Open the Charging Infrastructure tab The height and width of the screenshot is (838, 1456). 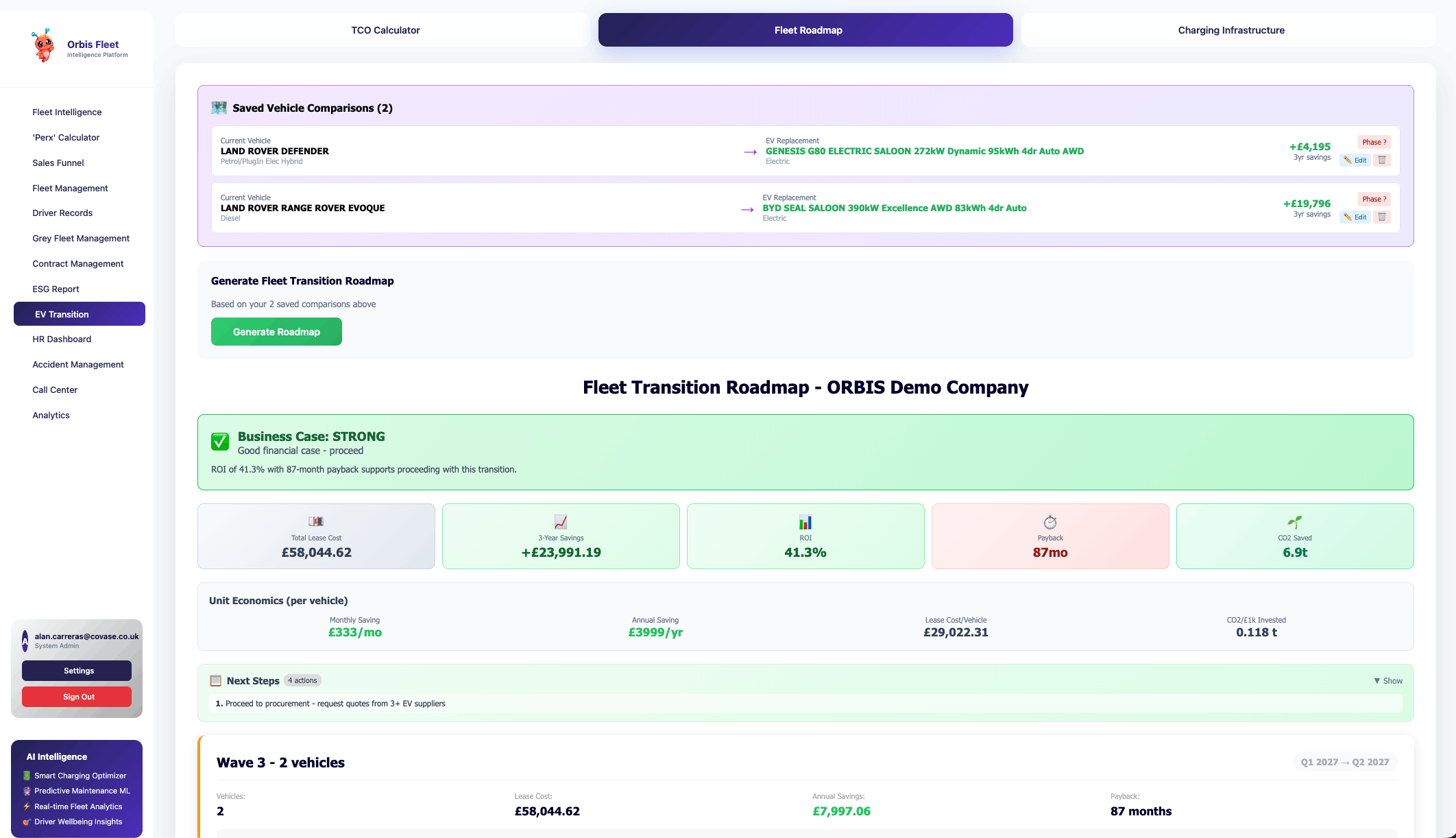1230,30
